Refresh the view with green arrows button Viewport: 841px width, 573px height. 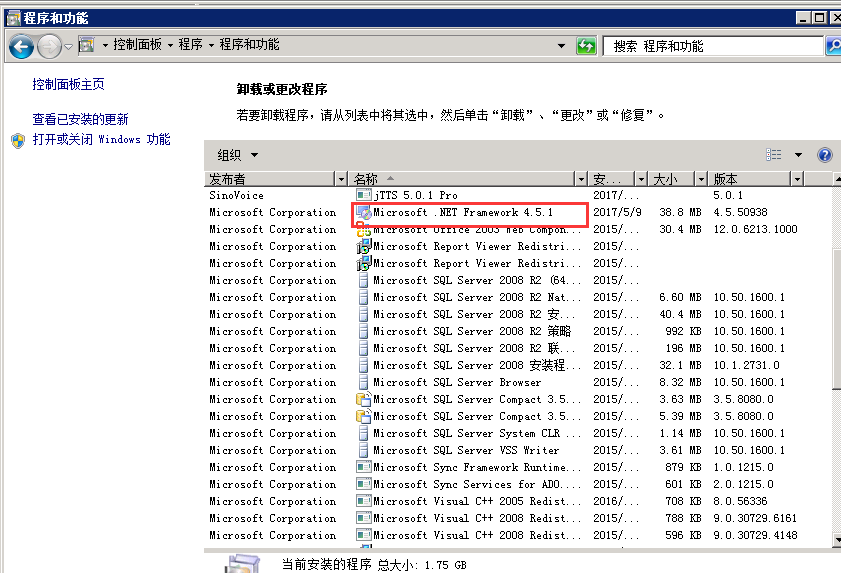586,46
